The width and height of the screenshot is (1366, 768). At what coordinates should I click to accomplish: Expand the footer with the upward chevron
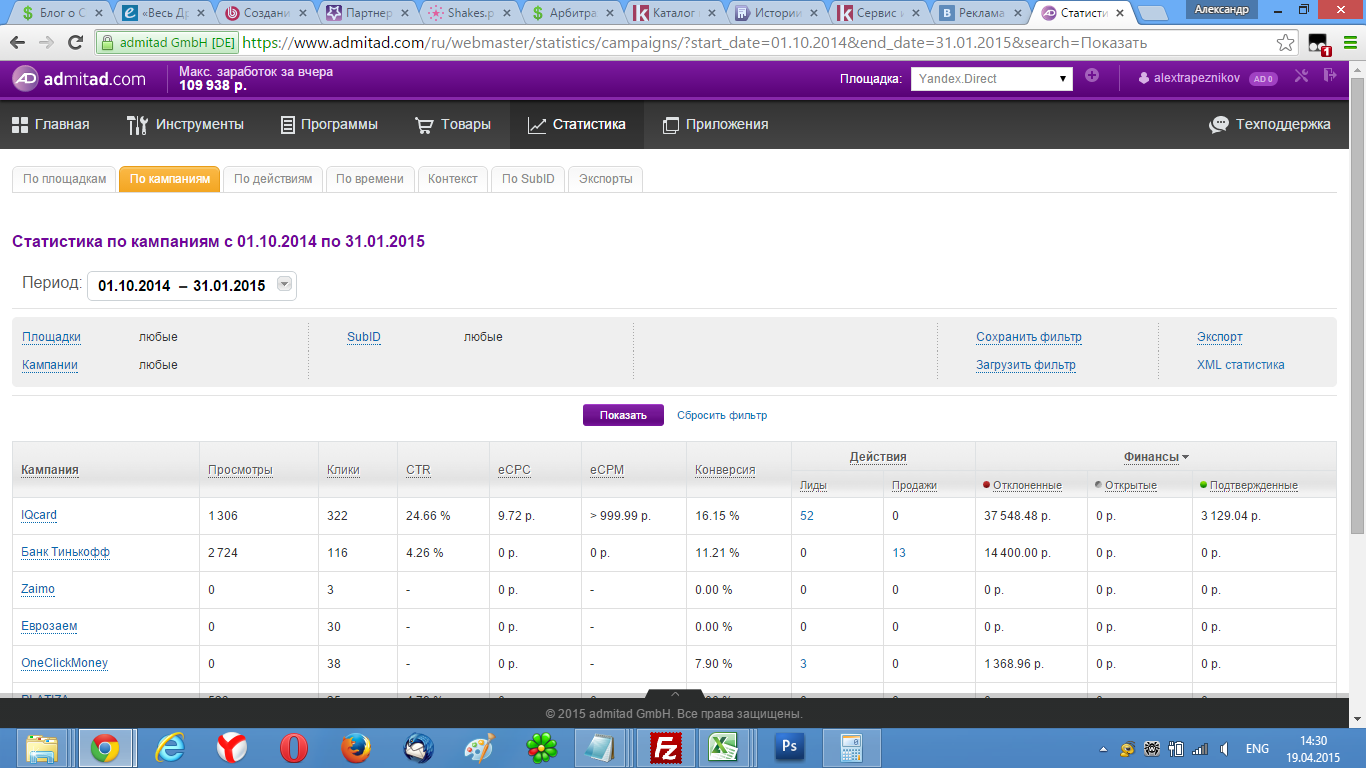pyautogui.click(x=675, y=694)
